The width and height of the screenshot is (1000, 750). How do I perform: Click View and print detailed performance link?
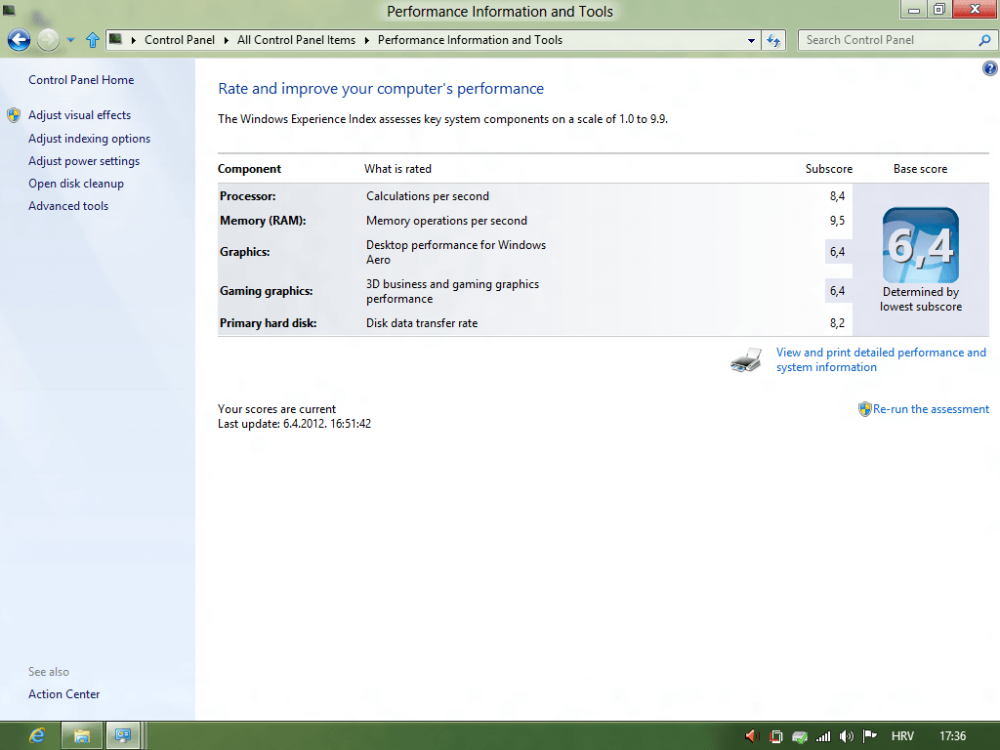point(881,360)
